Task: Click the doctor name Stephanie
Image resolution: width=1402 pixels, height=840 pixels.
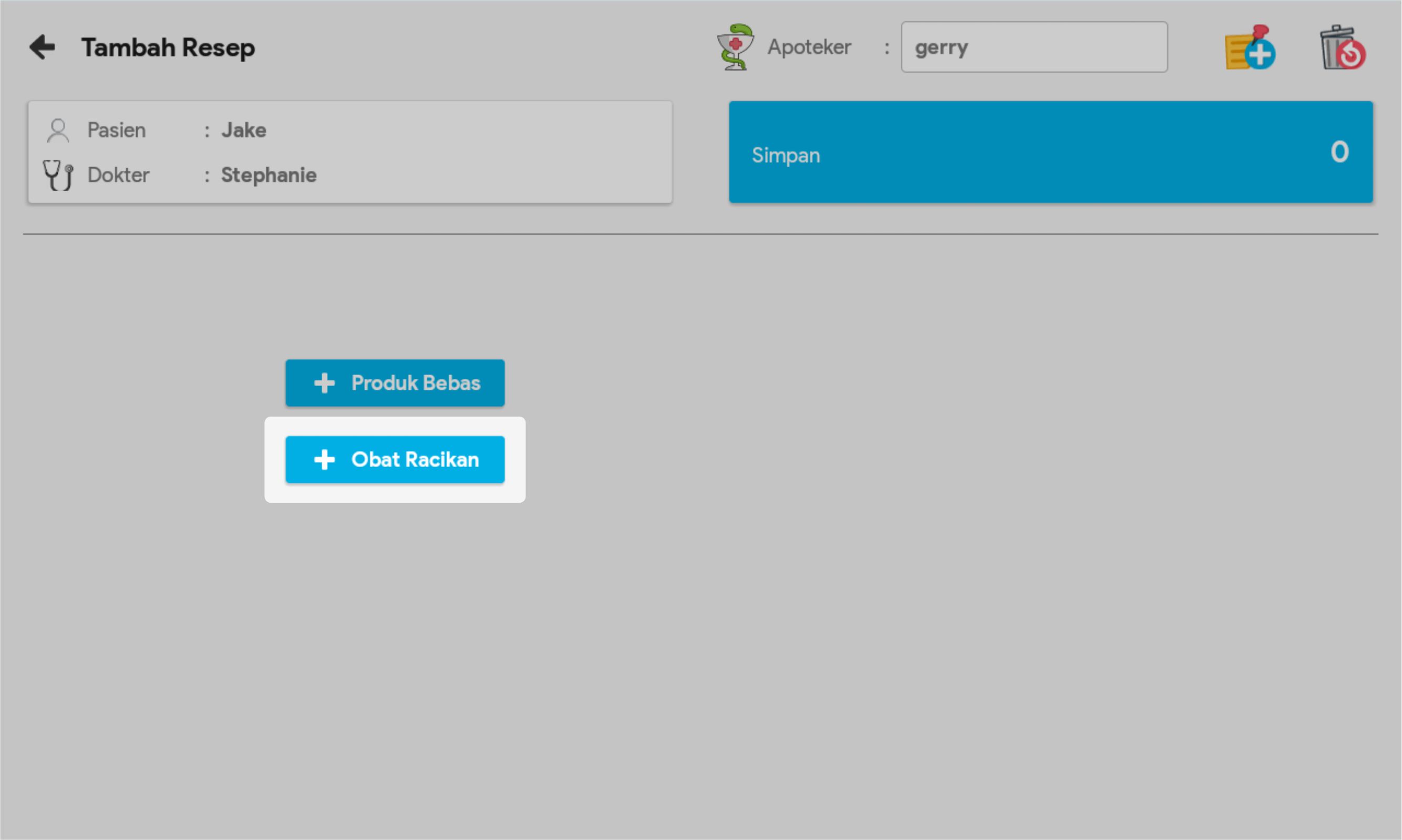Action: [x=269, y=175]
